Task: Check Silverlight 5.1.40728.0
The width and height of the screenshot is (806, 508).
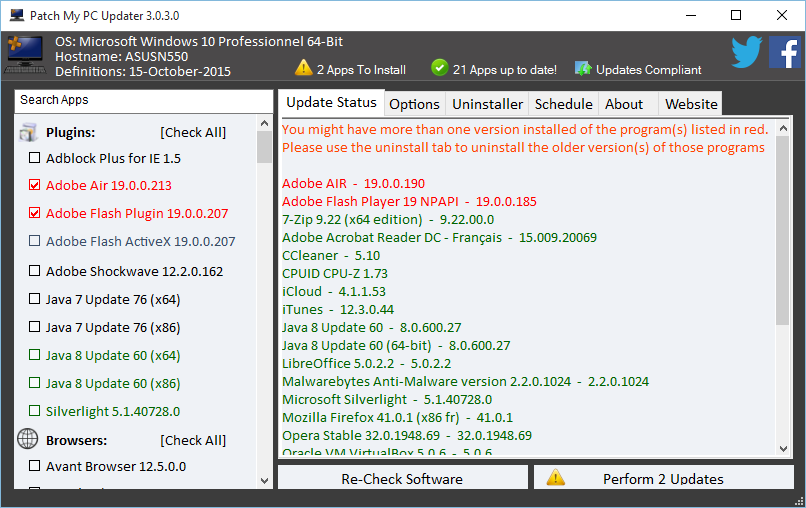Action: [x=34, y=410]
